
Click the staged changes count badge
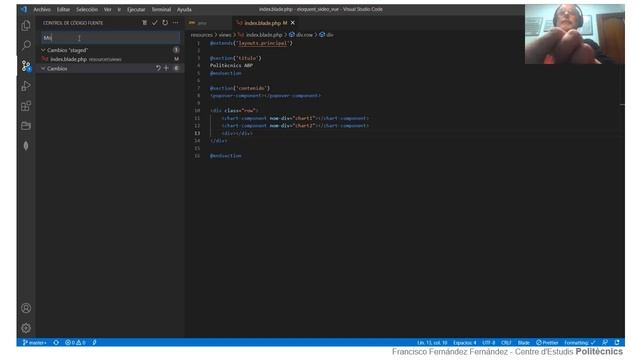click(176, 50)
